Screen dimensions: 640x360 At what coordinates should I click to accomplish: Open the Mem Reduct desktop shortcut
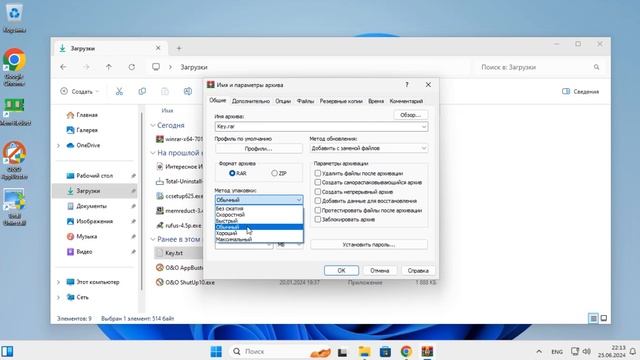(15, 111)
